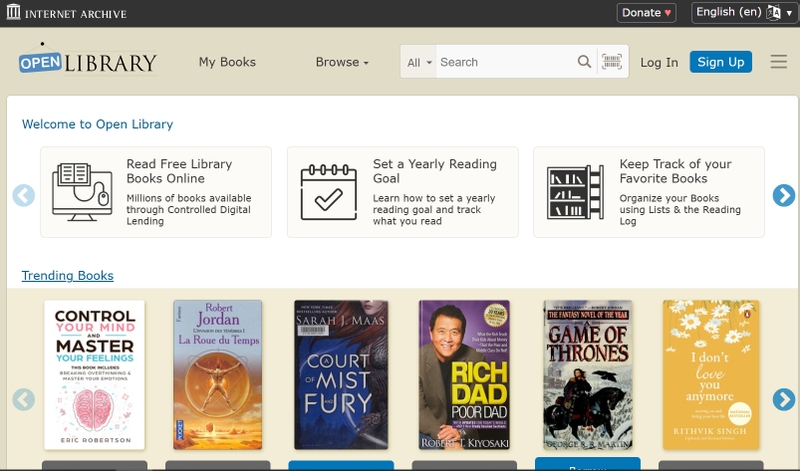
Task: Open Read Free Library Books Online card
Action: pos(156,192)
